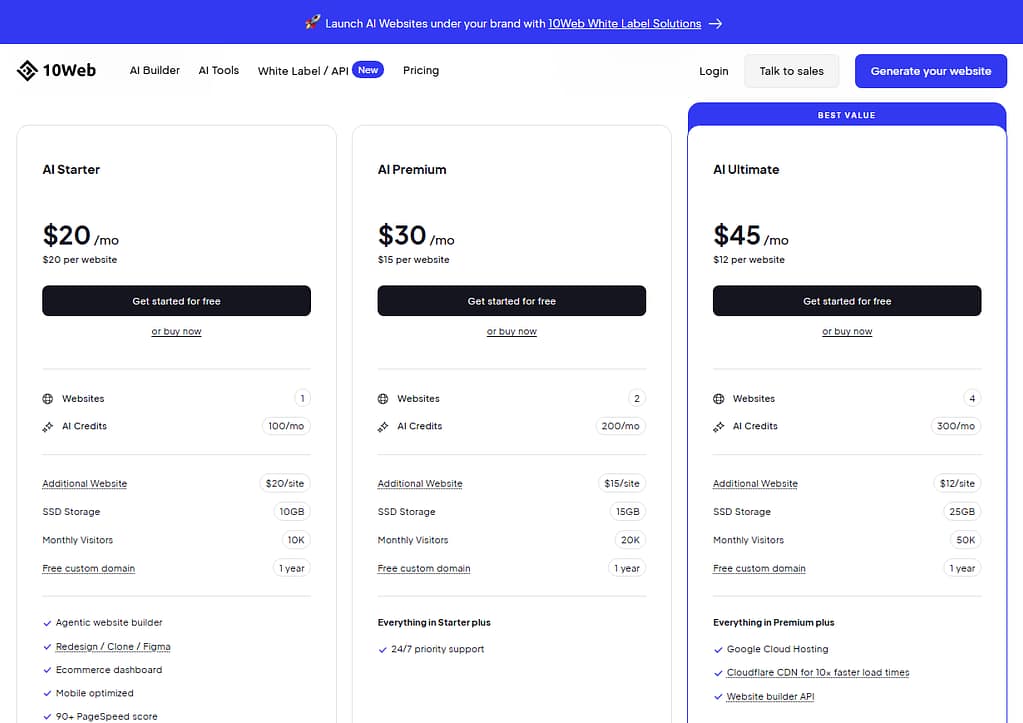Click or buy now under AI Starter

[x=176, y=331]
